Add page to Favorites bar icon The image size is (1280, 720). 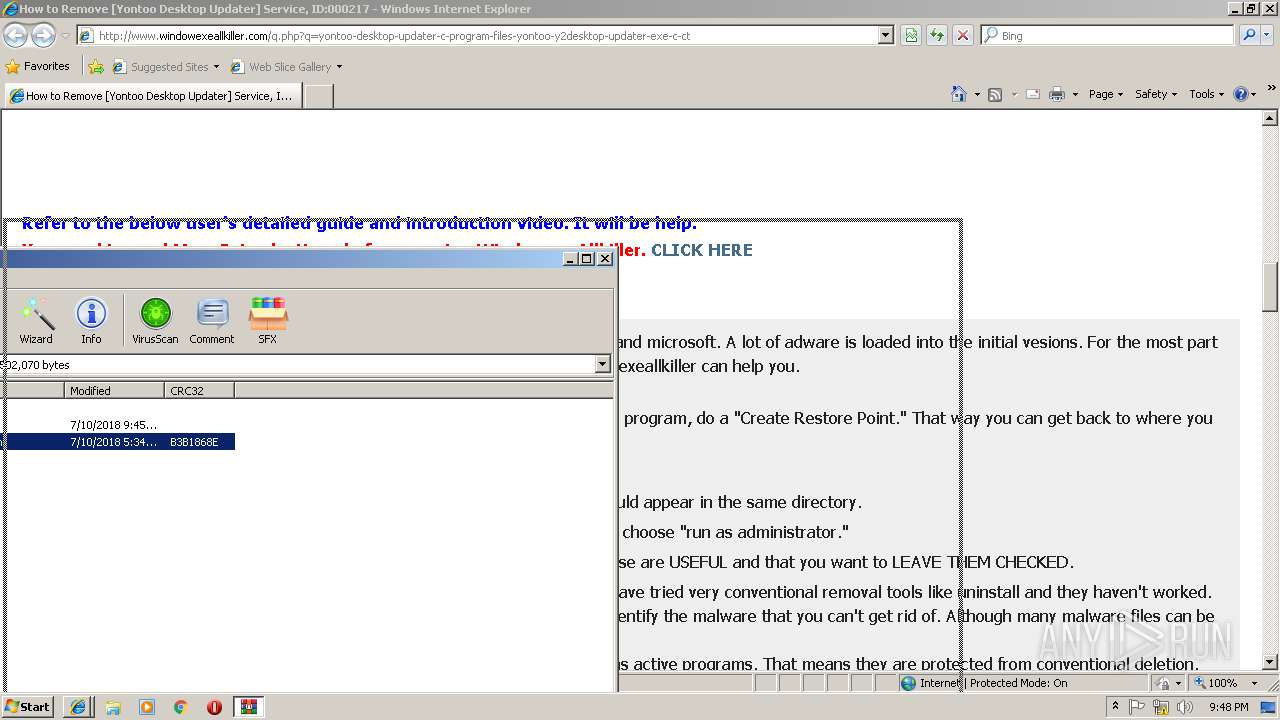(x=96, y=67)
